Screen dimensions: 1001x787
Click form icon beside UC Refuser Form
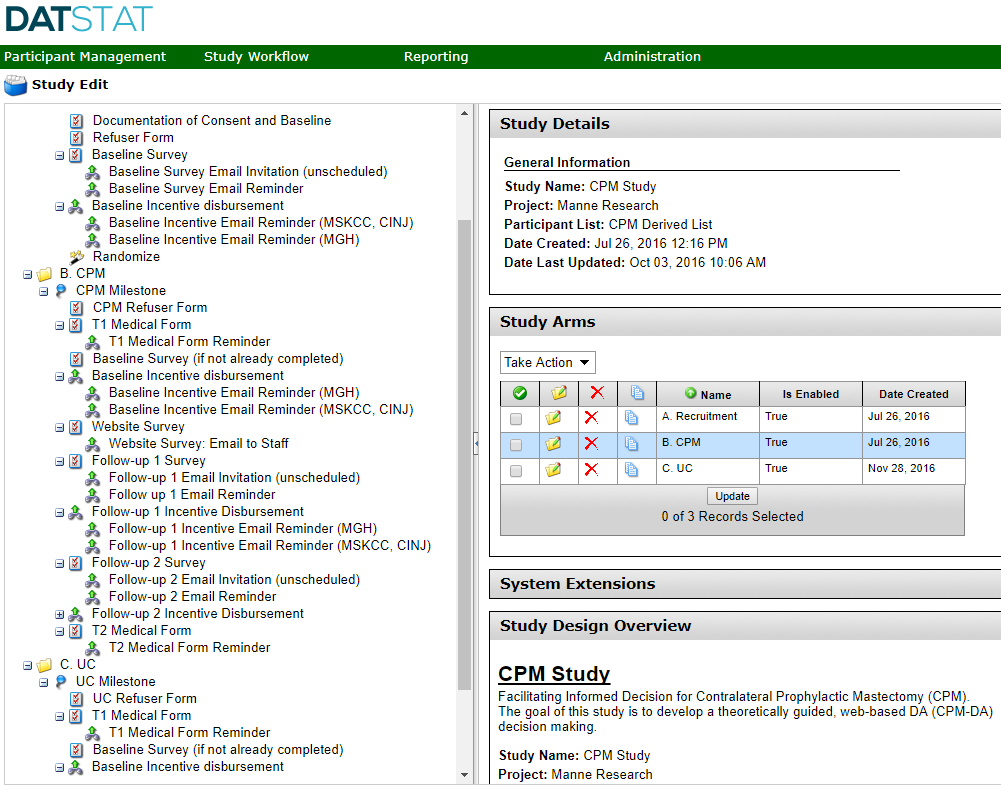click(x=77, y=699)
